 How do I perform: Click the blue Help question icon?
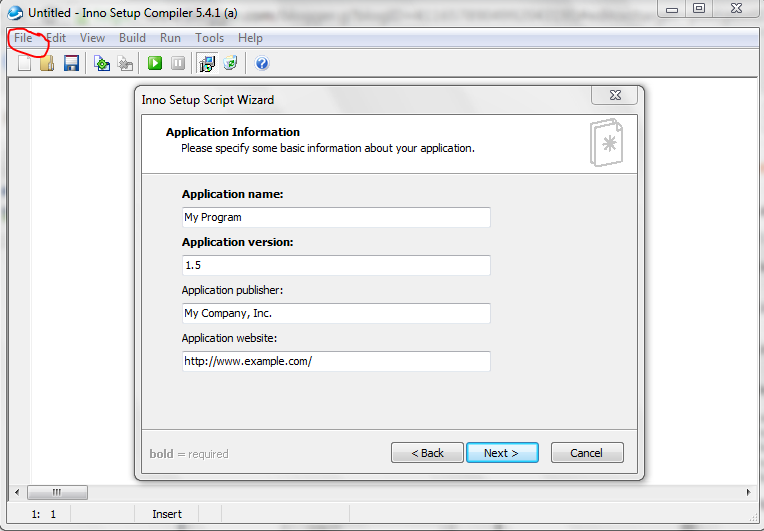(x=262, y=63)
